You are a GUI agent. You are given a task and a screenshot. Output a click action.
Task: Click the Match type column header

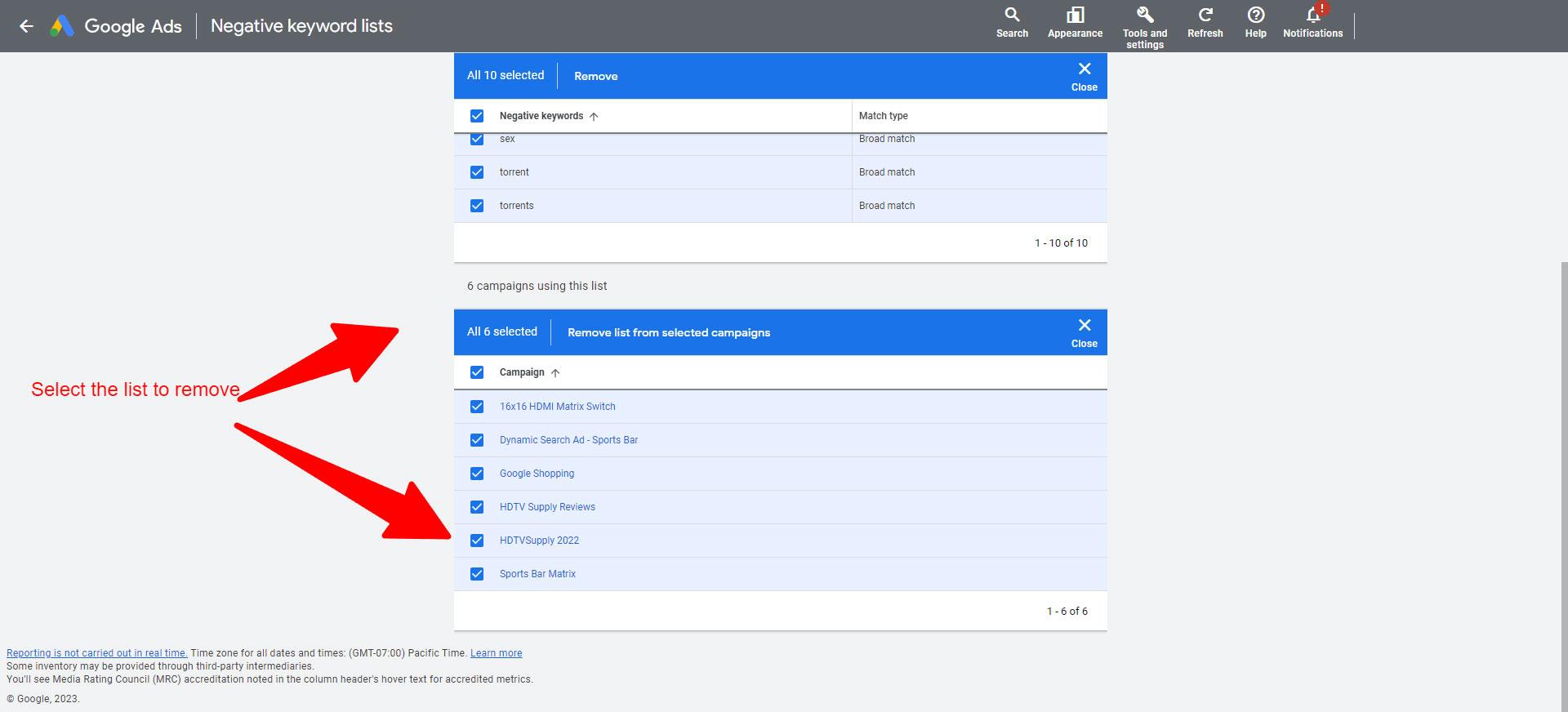click(x=883, y=116)
